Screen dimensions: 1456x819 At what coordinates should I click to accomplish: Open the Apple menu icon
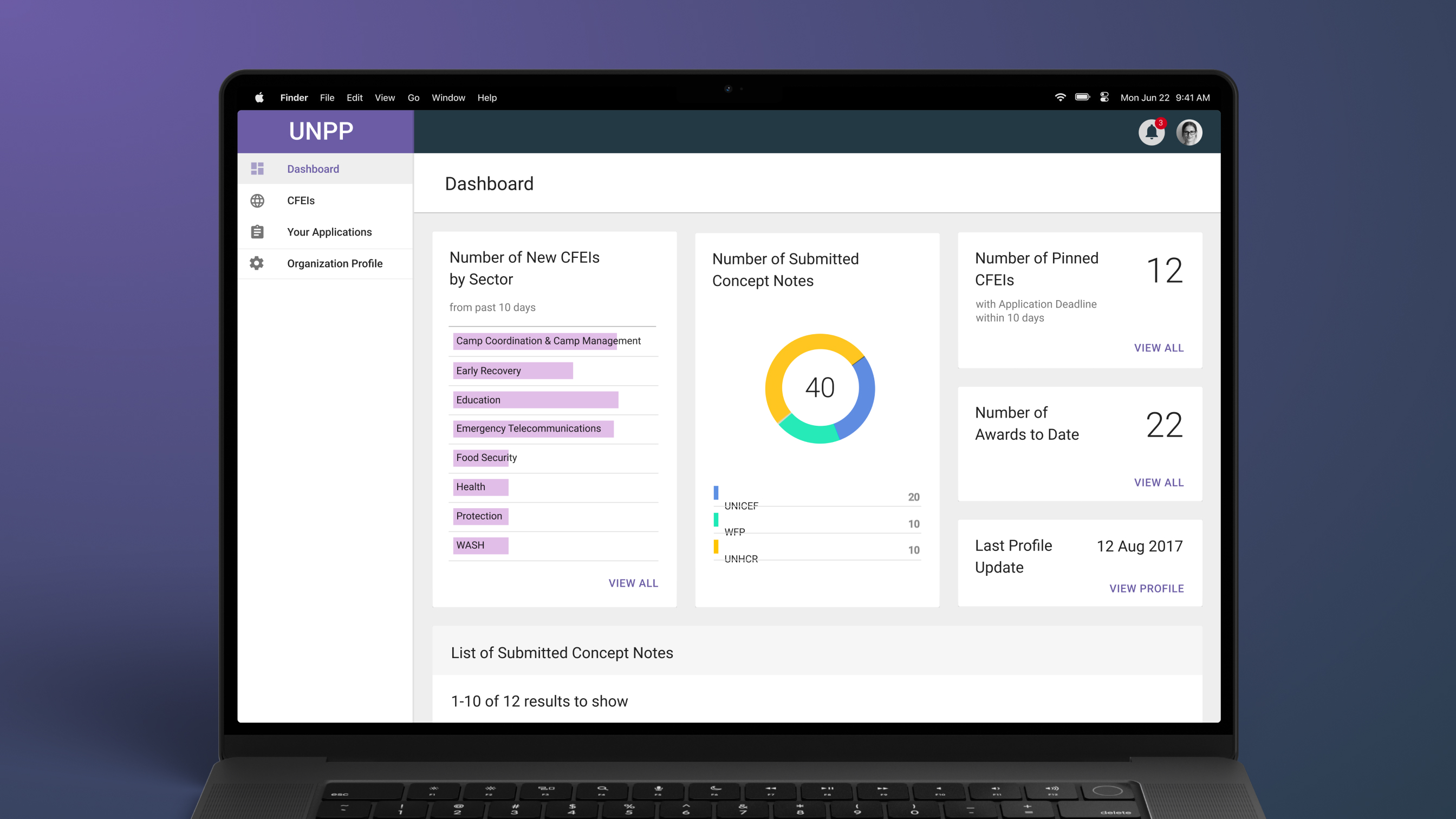pyautogui.click(x=259, y=97)
